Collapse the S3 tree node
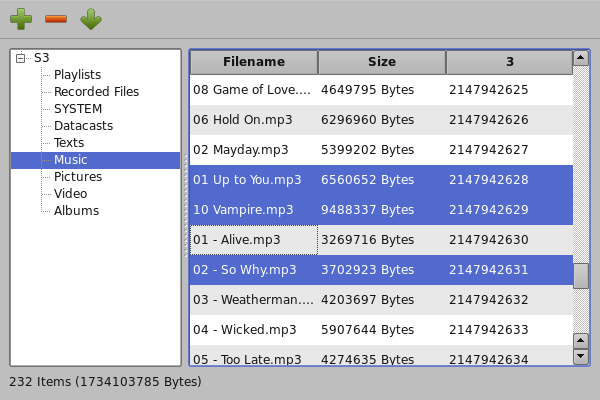The width and height of the screenshot is (600, 400). (x=20, y=58)
